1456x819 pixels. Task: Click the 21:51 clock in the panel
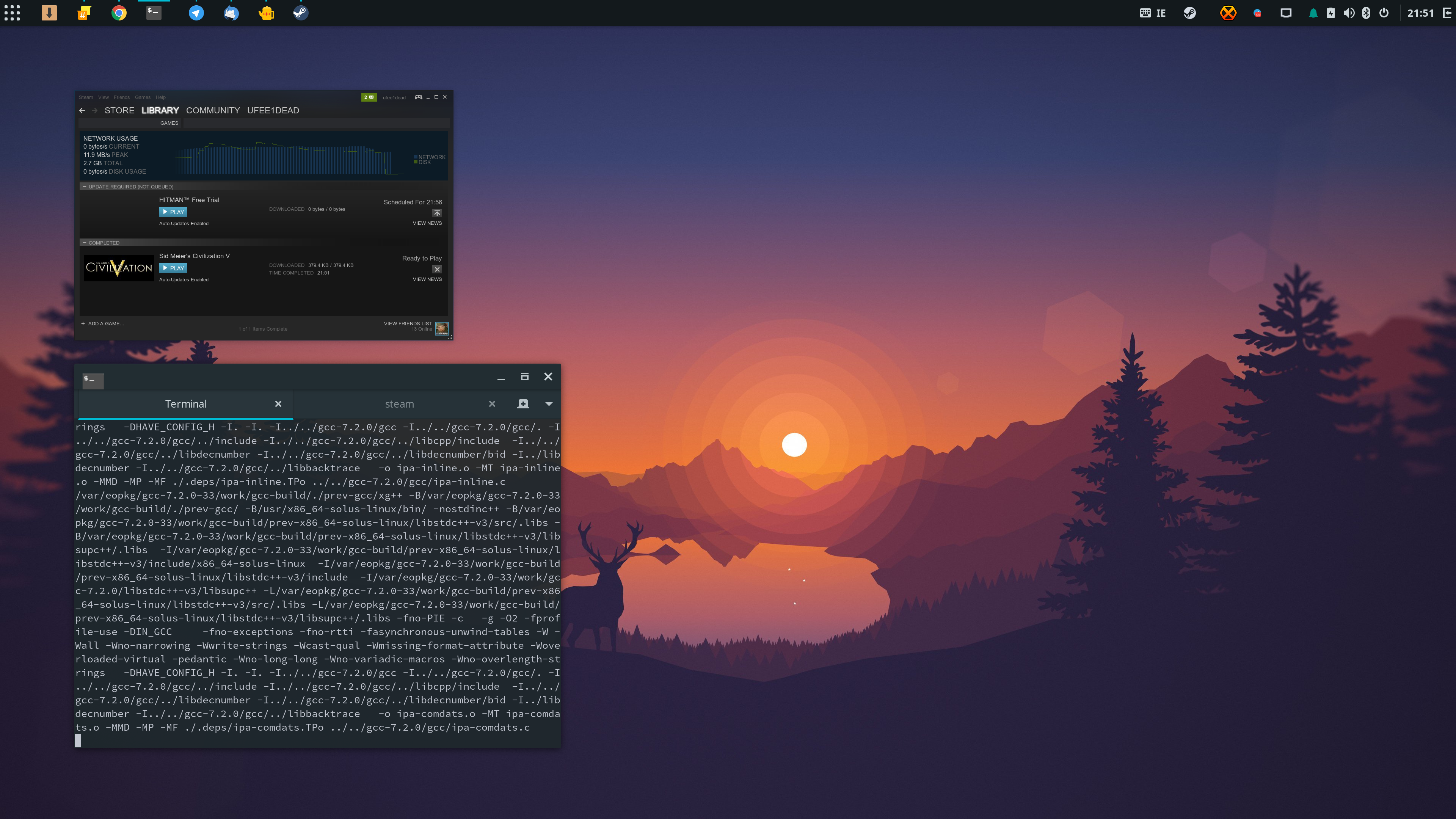(x=1420, y=13)
